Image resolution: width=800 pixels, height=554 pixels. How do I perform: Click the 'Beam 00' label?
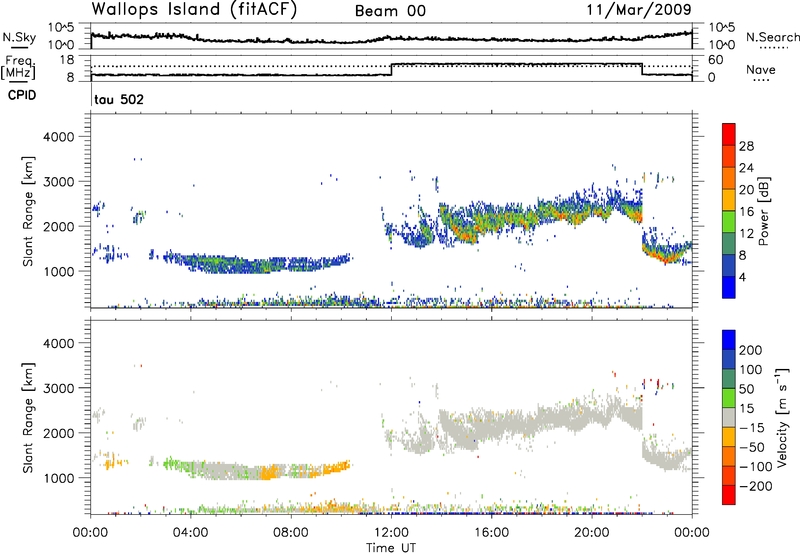point(390,11)
